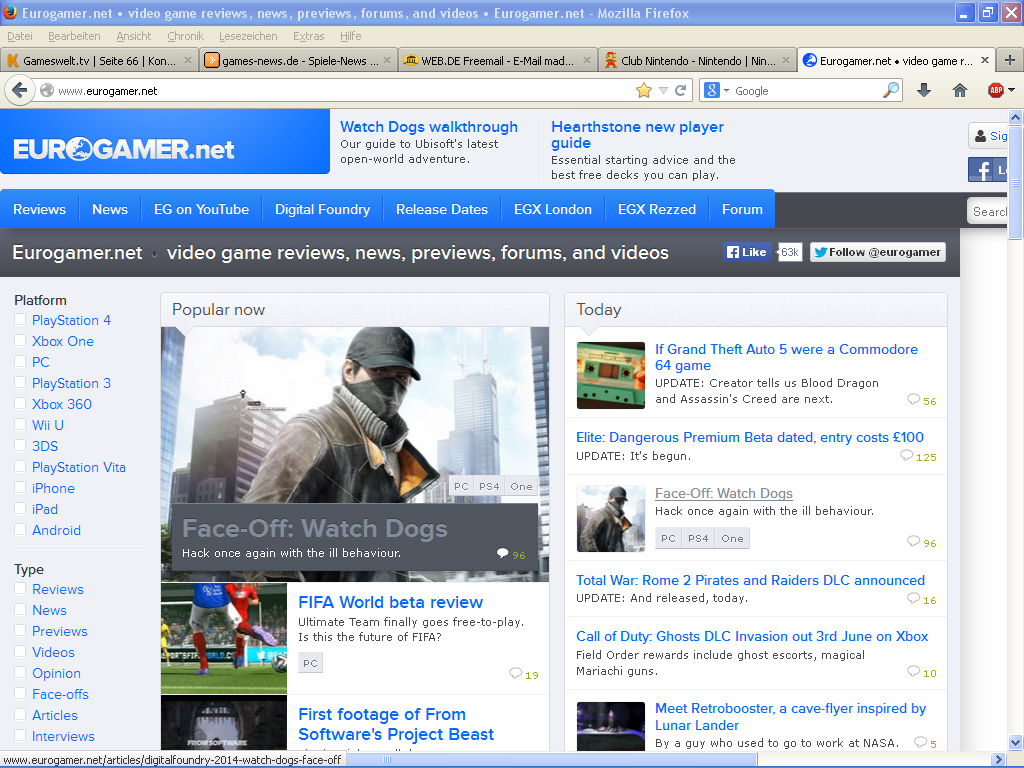Image resolution: width=1024 pixels, height=768 pixels.
Task: Open the Face-Off: Watch Dogs featured image
Action: 355,454
